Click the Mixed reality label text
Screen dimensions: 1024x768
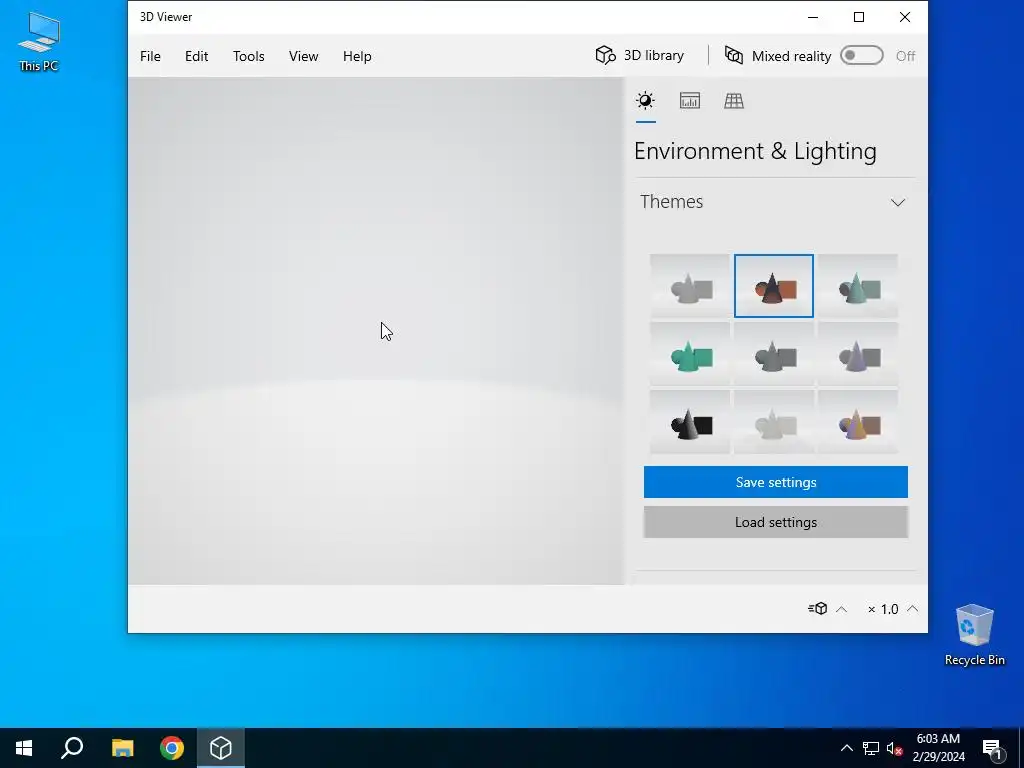(792, 56)
